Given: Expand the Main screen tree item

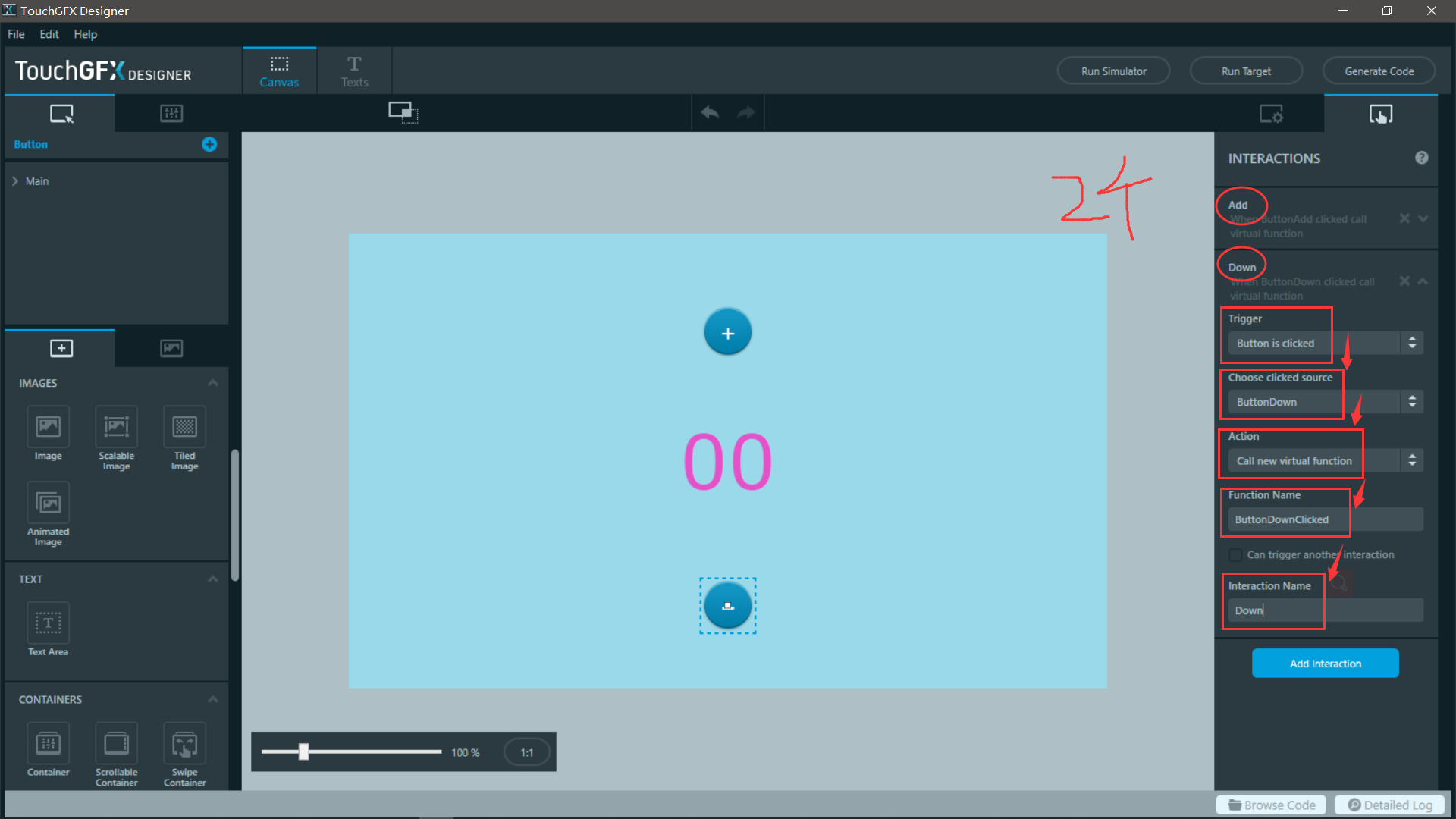Looking at the screenshot, I should [15, 181].
